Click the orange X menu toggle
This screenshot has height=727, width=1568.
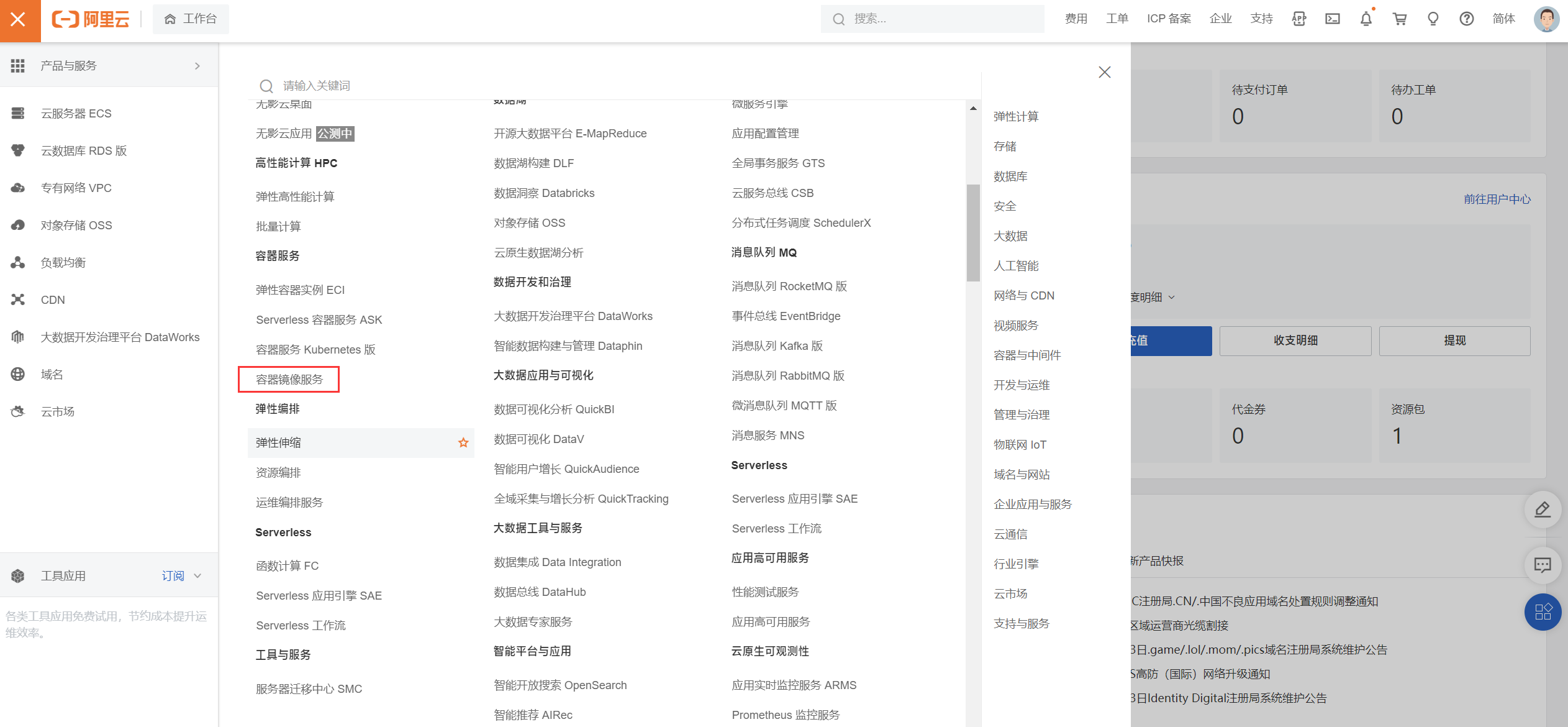pyautogui.click(x=19, y=20)
